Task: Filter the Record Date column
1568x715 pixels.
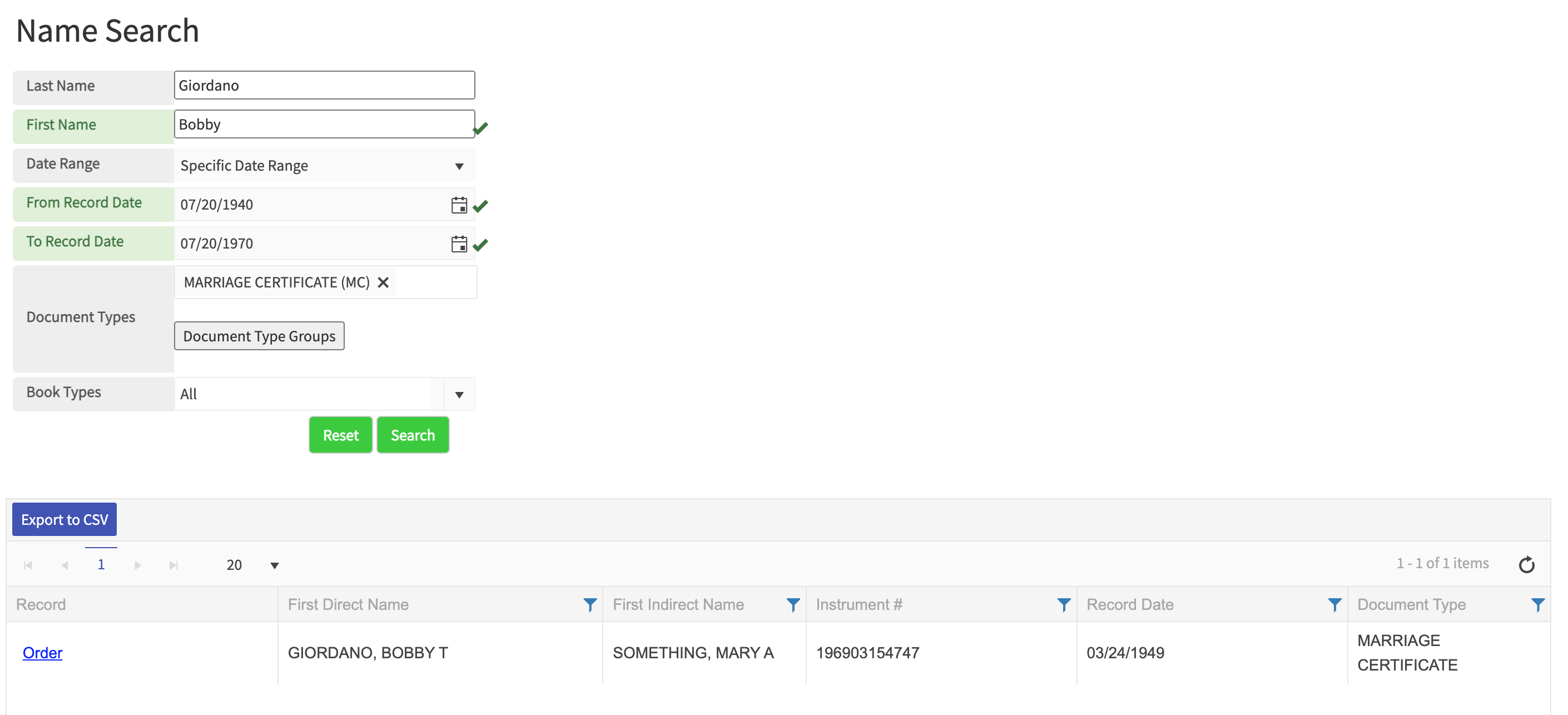Action: (1334, 604)
